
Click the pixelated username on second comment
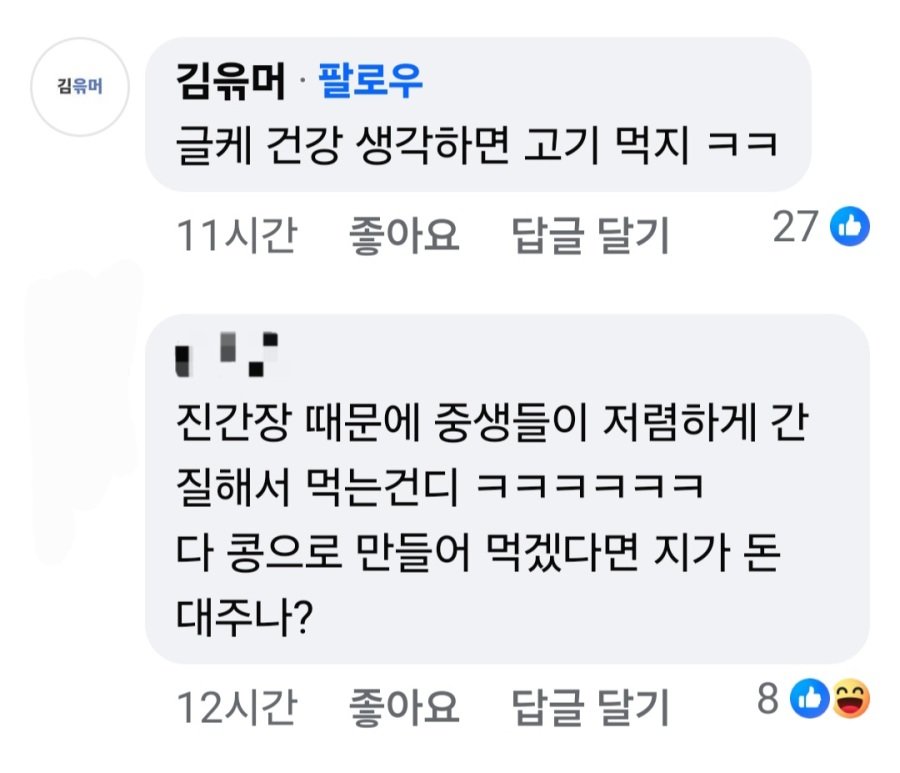pos(226,354)
